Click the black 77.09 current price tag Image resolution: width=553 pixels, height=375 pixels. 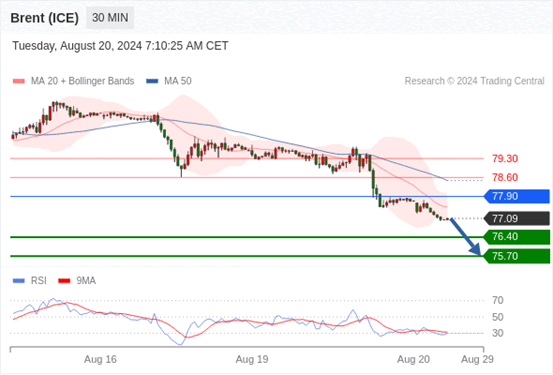[517, 219]
